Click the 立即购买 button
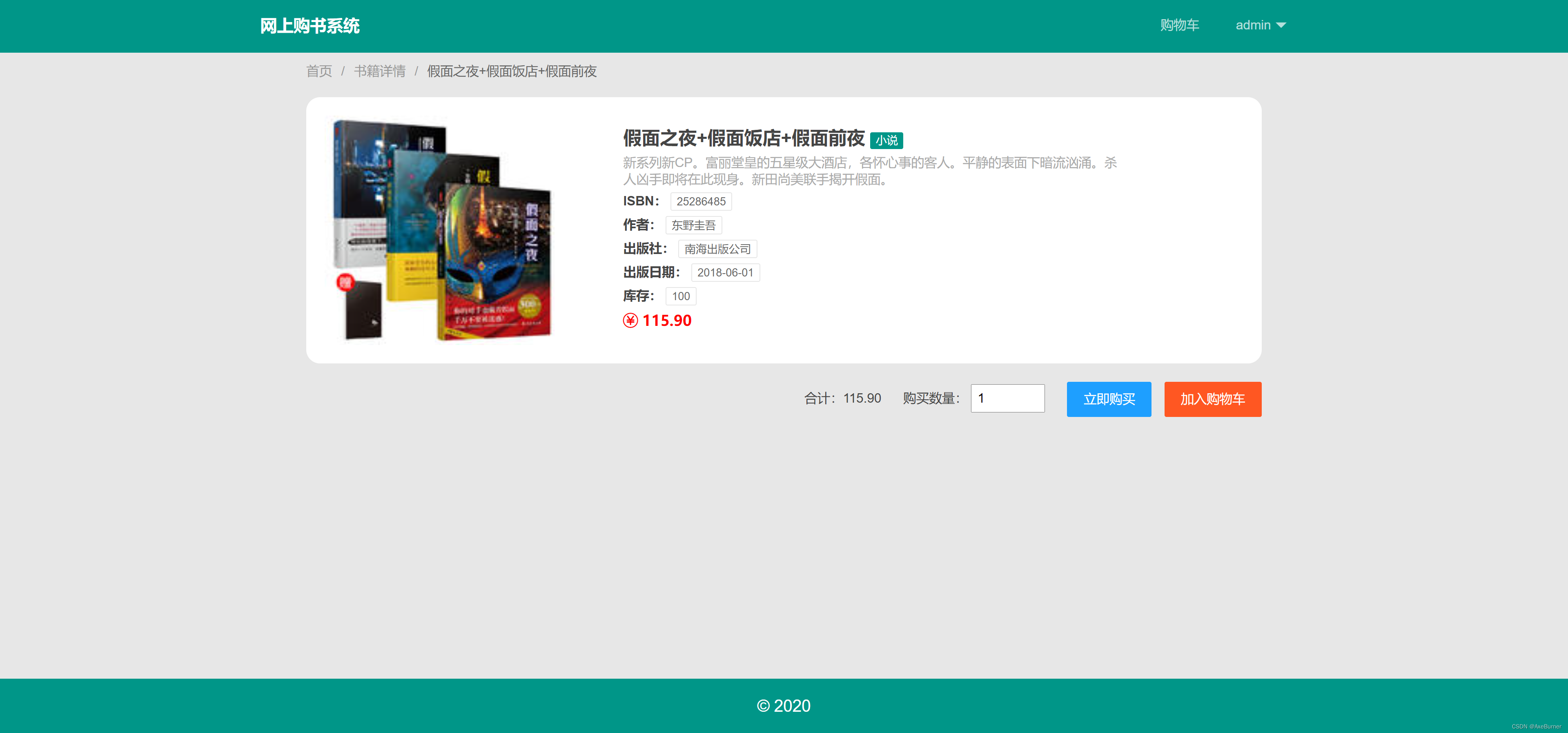 coord(1109,399)
